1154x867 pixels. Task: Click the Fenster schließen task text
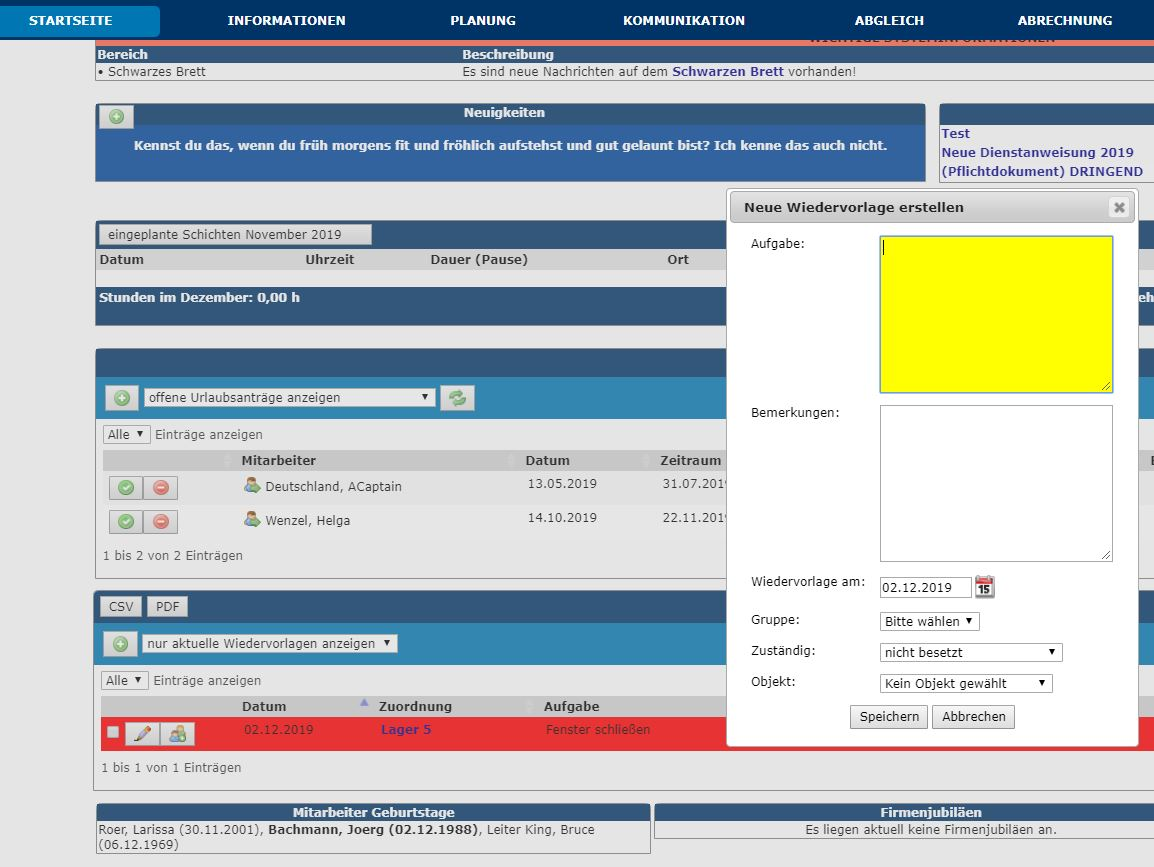[x=598, y=729]
